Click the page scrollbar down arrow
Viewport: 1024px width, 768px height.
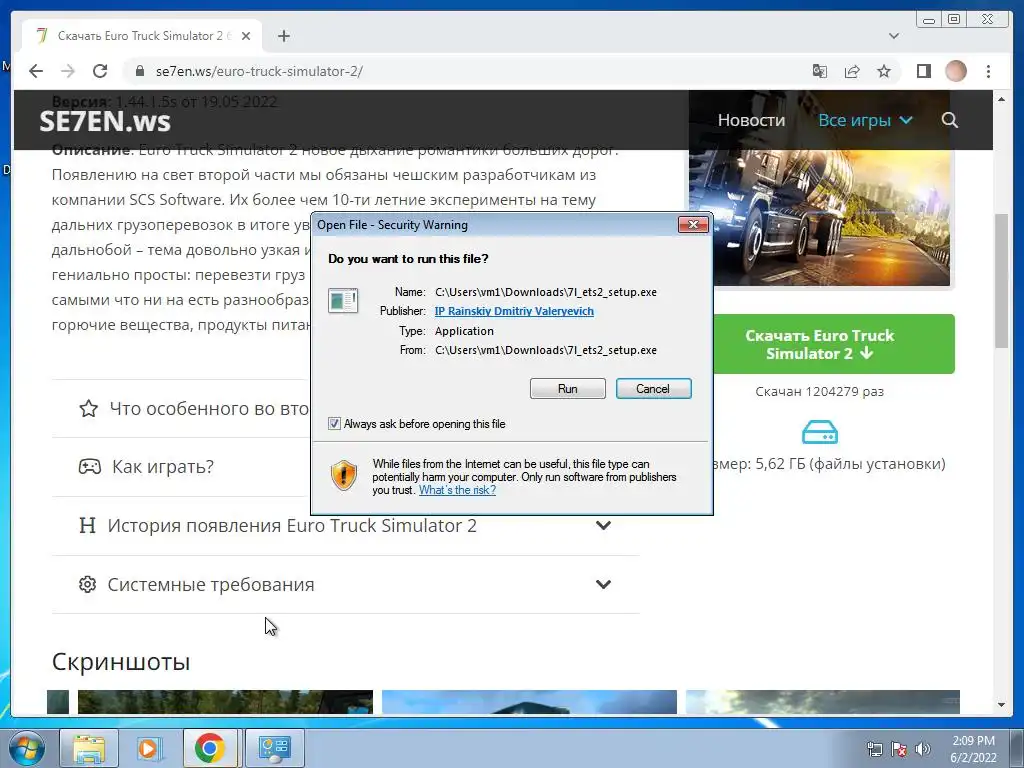[x=1002, y=705]
